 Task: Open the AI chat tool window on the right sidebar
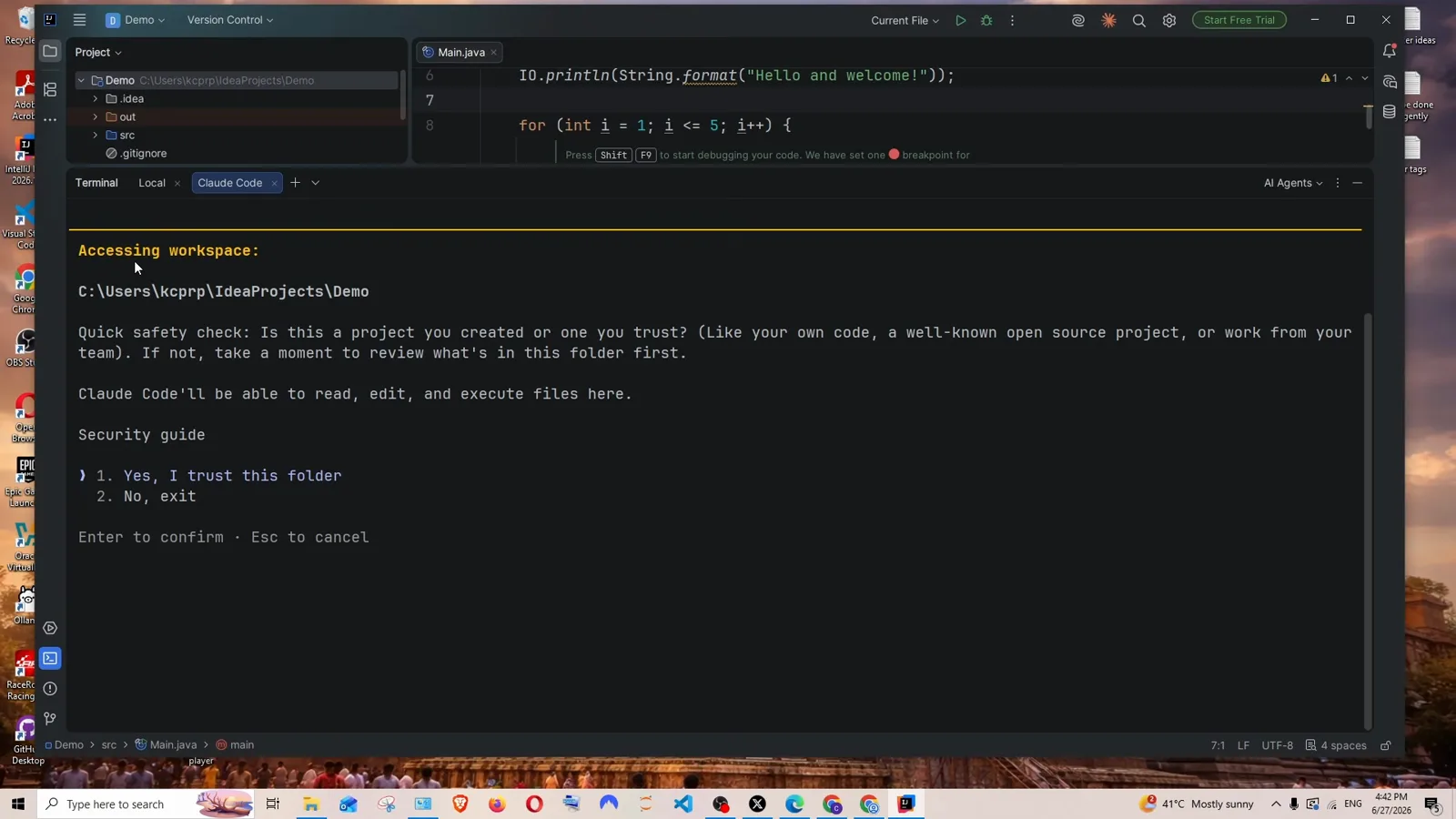tap(1390, 82)
